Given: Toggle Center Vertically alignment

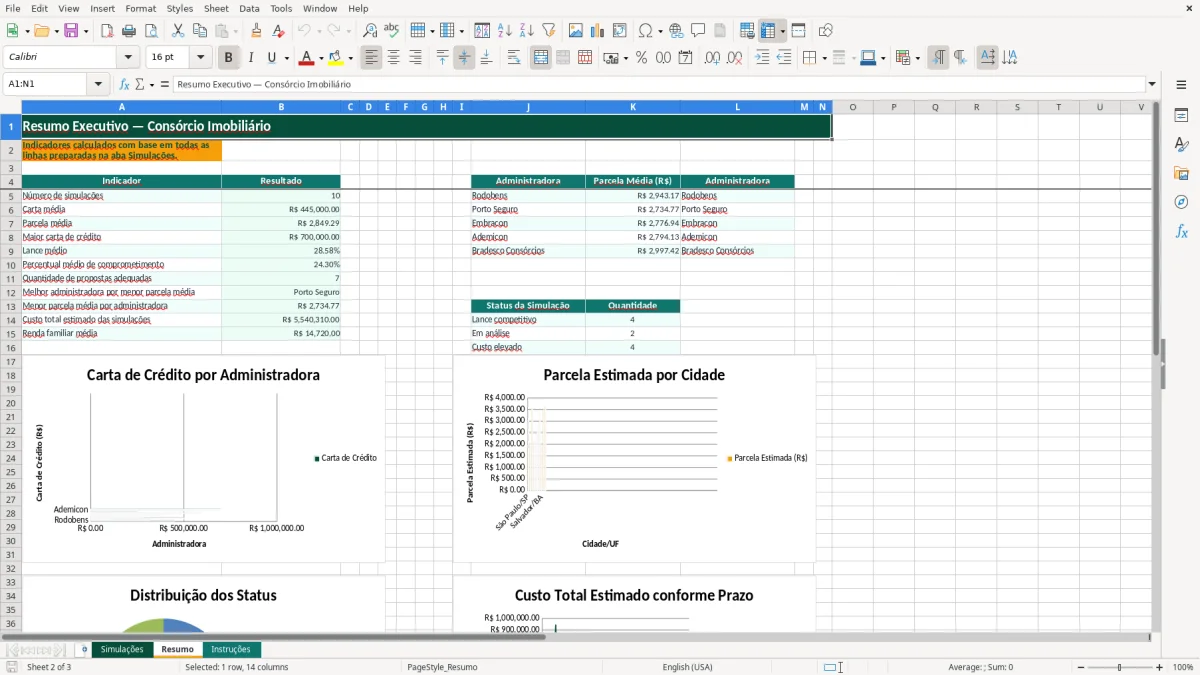Looking at the screenshot, I should (464, 58).
